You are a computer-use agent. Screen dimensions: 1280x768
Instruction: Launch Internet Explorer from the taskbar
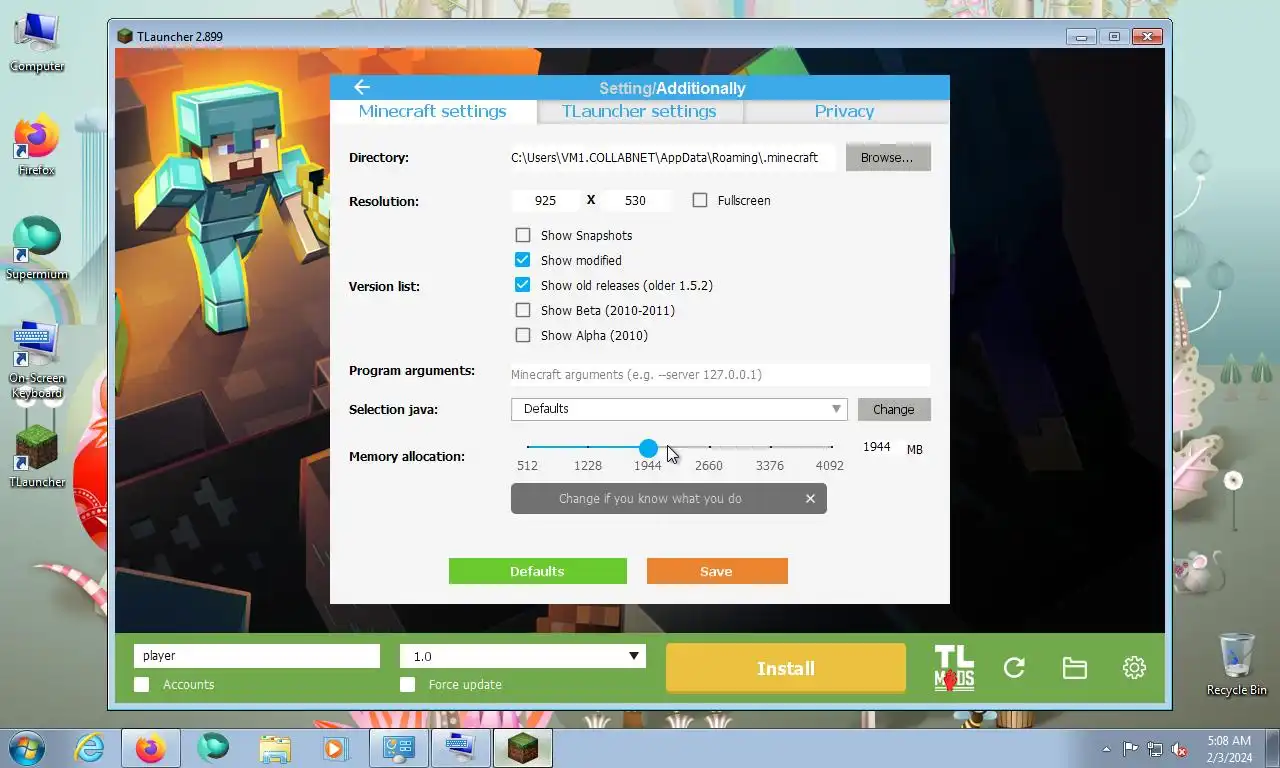(89, 748)
